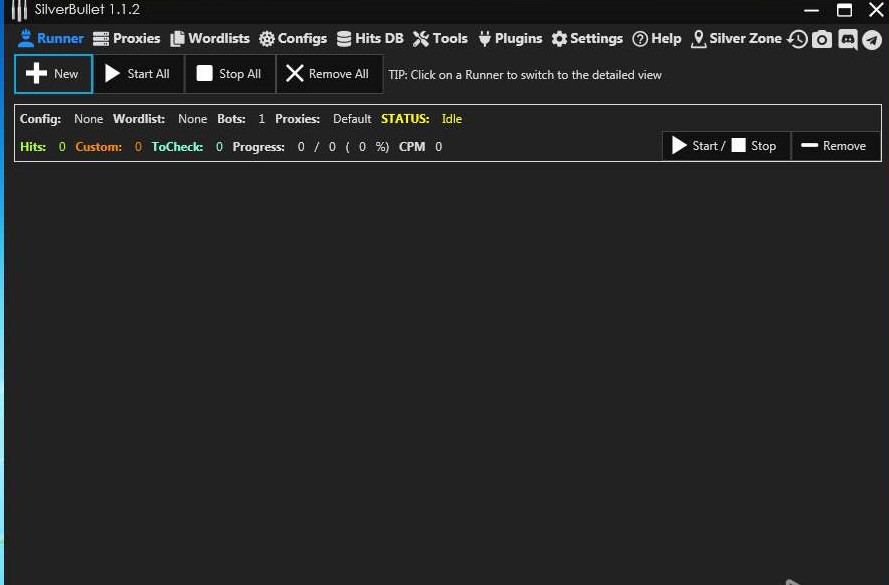This screenshot has height=585, width=889.
Task: Open the Wordlists tab
Action: (x=210, y=39)
